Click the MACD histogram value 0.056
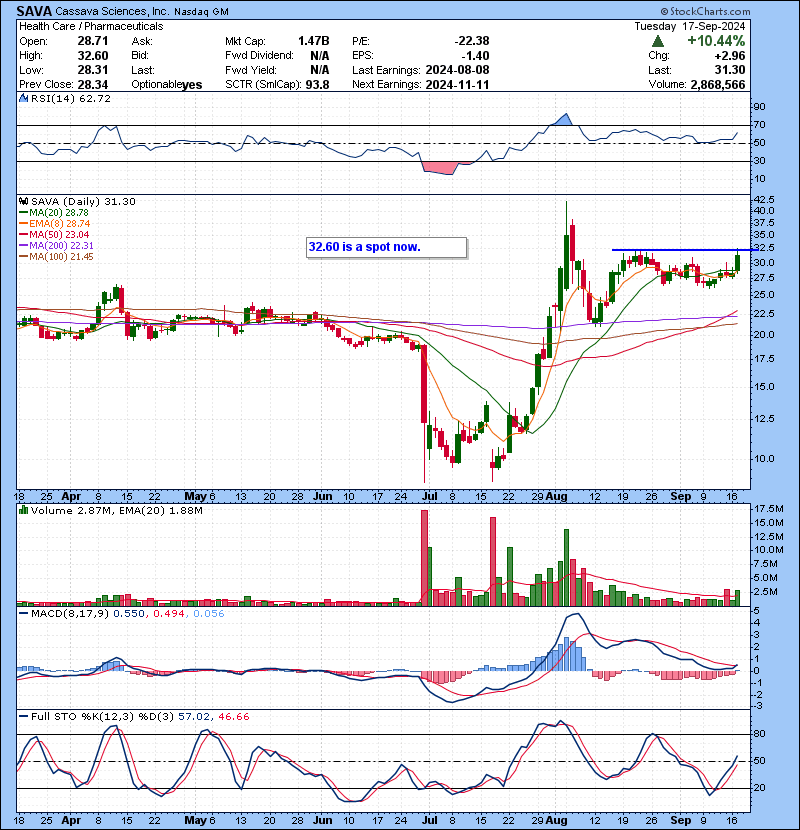800x830 pixels. point(209,614)
